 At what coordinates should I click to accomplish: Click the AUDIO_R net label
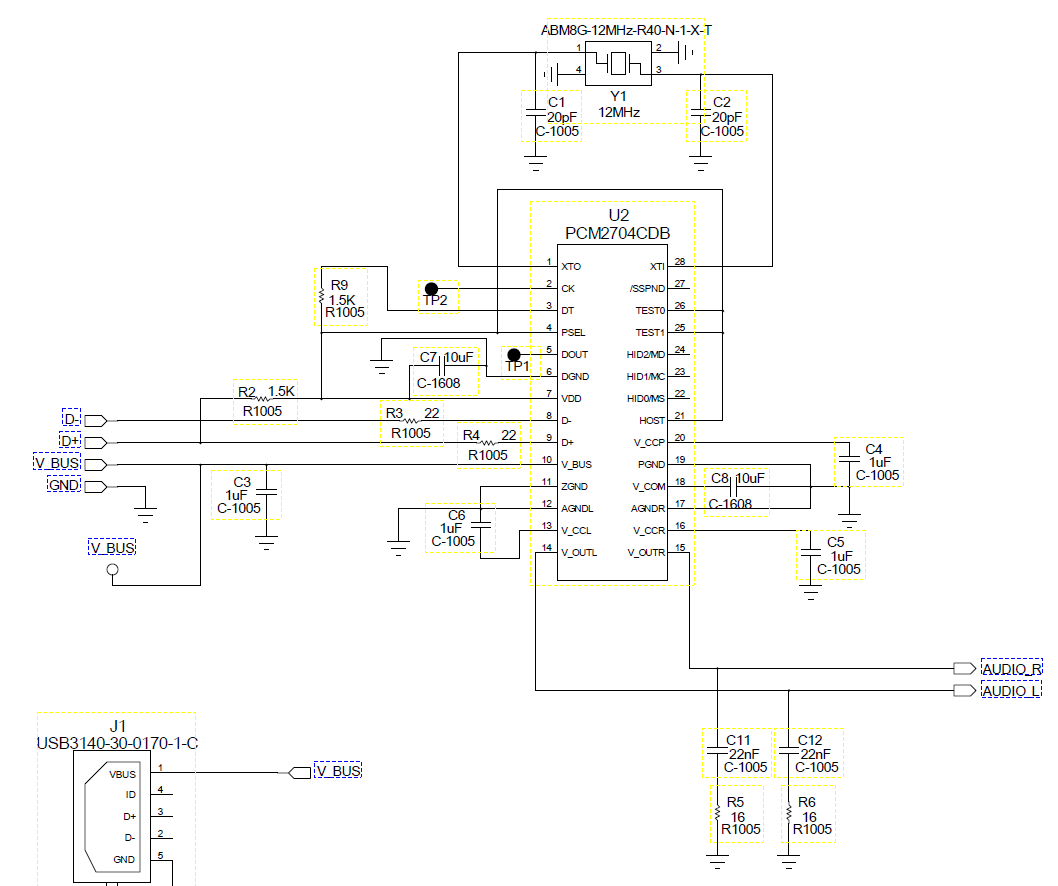click(x=1011, y=669)
